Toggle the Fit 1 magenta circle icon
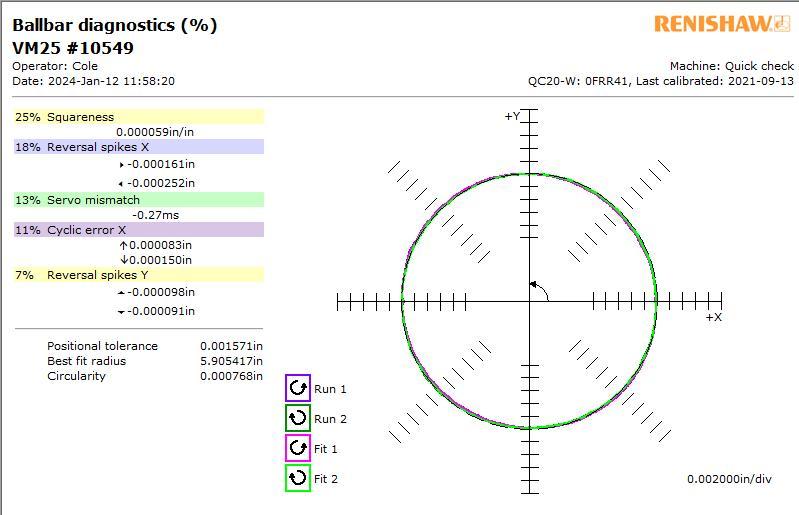 [x=298, y=448]
